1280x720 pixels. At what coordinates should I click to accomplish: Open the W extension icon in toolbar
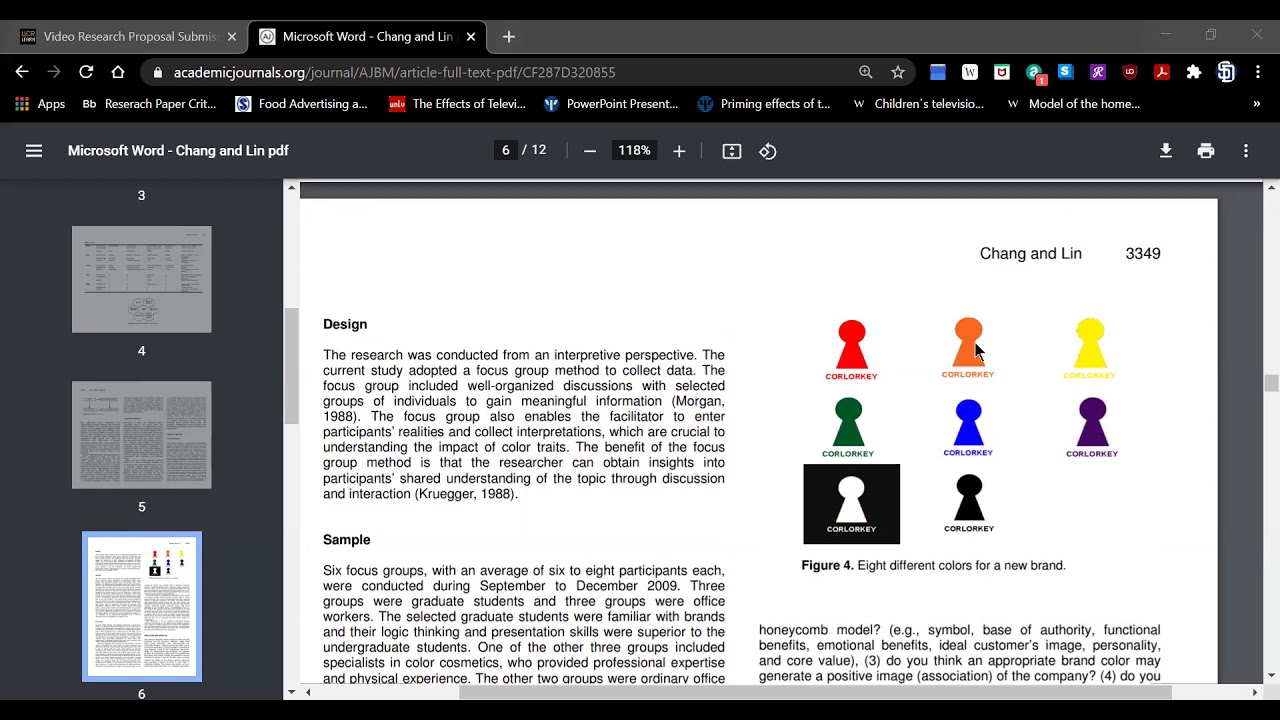(x=970, y=72)
